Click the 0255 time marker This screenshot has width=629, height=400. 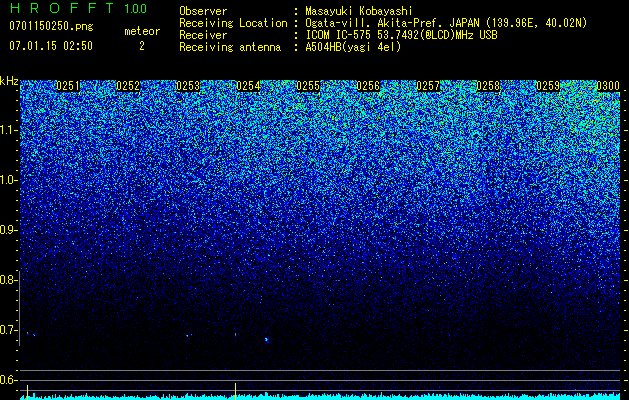308,86
